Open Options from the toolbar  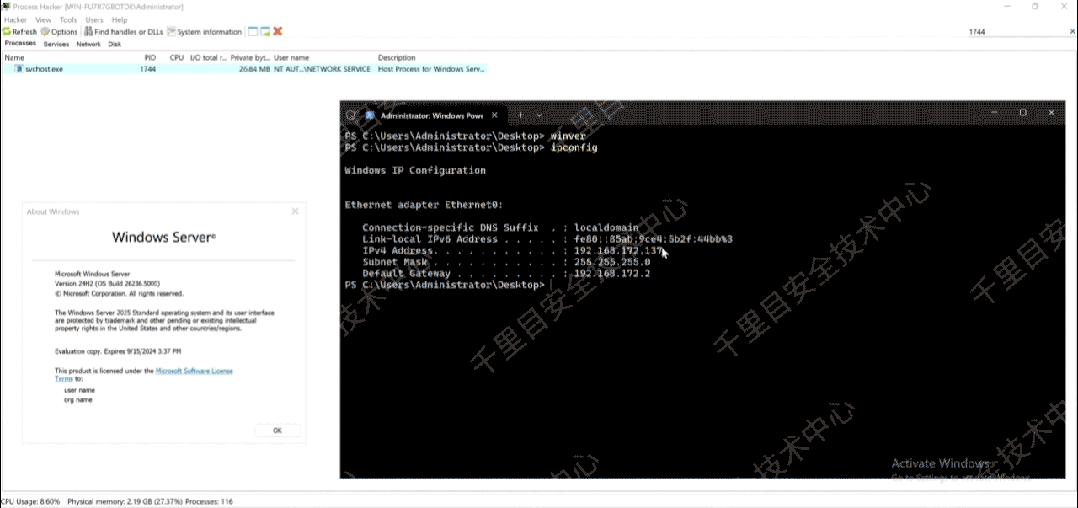tap(59, 32)
